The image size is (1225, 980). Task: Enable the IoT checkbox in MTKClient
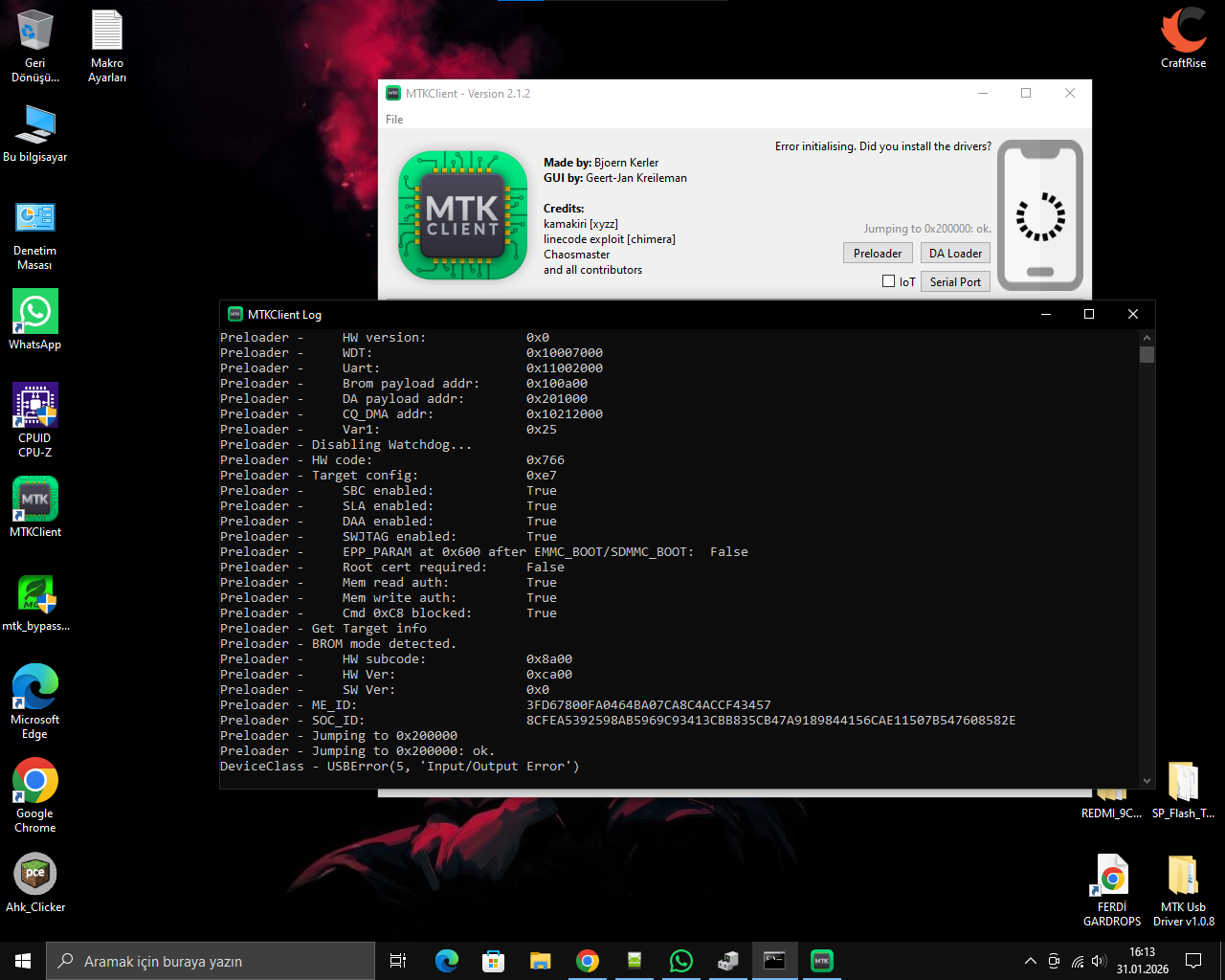(888, 281)
